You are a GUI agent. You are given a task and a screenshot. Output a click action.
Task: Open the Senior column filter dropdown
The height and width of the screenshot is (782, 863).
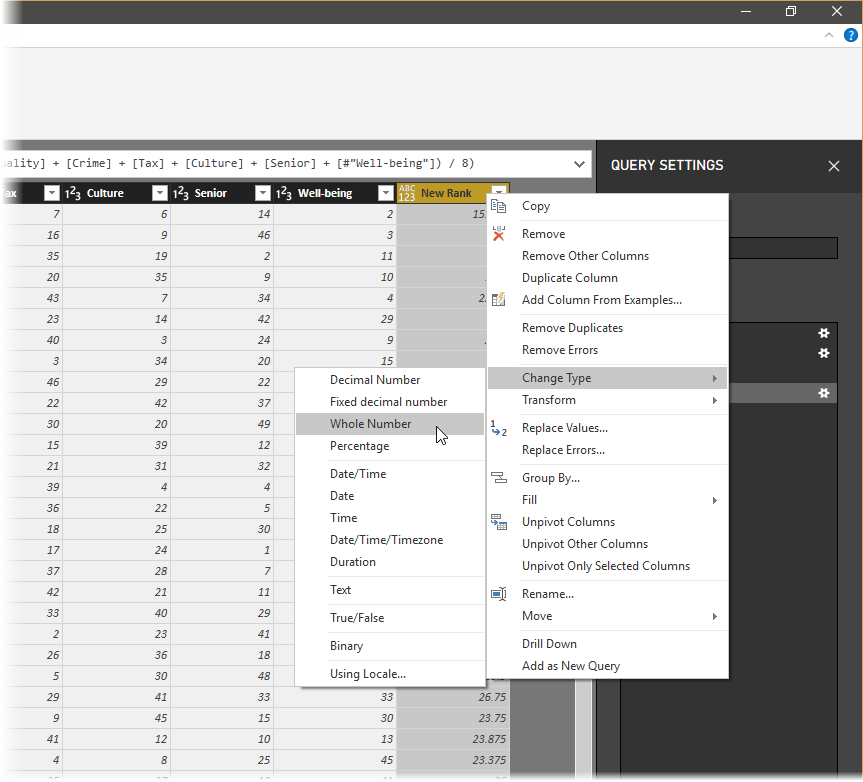(262, 193)
